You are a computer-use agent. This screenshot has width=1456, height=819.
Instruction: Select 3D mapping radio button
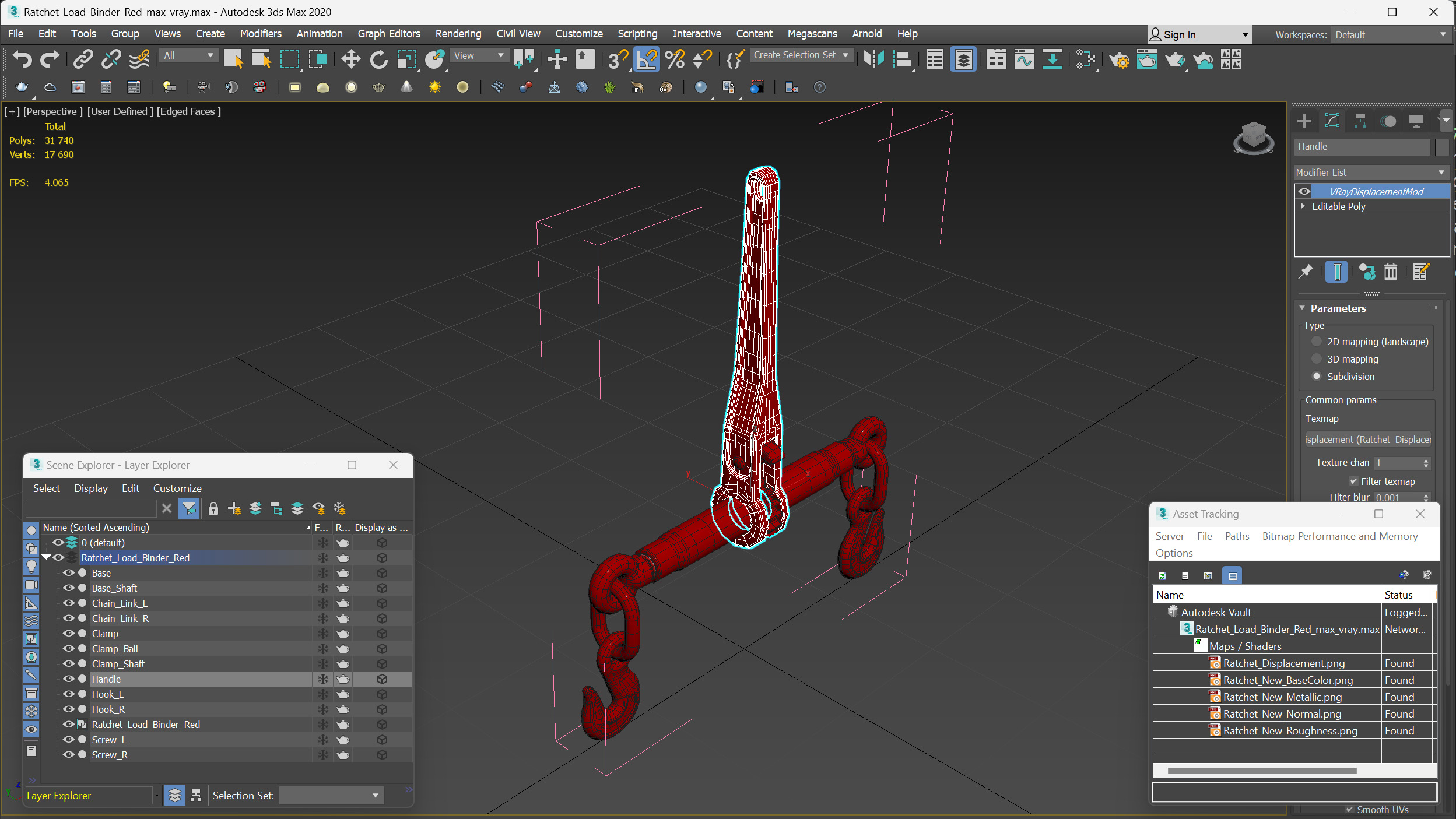click(x=1316, y=359)
